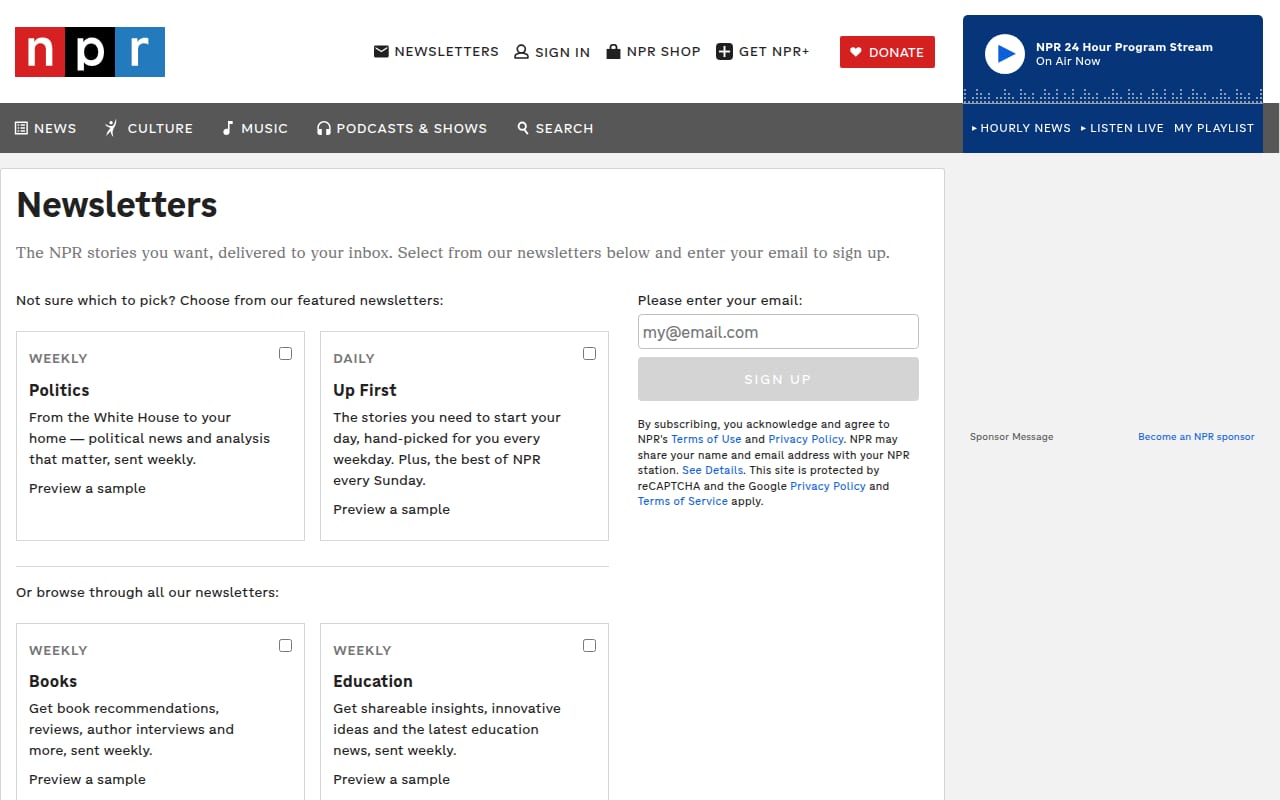Open the Google Privacy Policy link
Viewport: 1280px width, 800px height.
827,486
